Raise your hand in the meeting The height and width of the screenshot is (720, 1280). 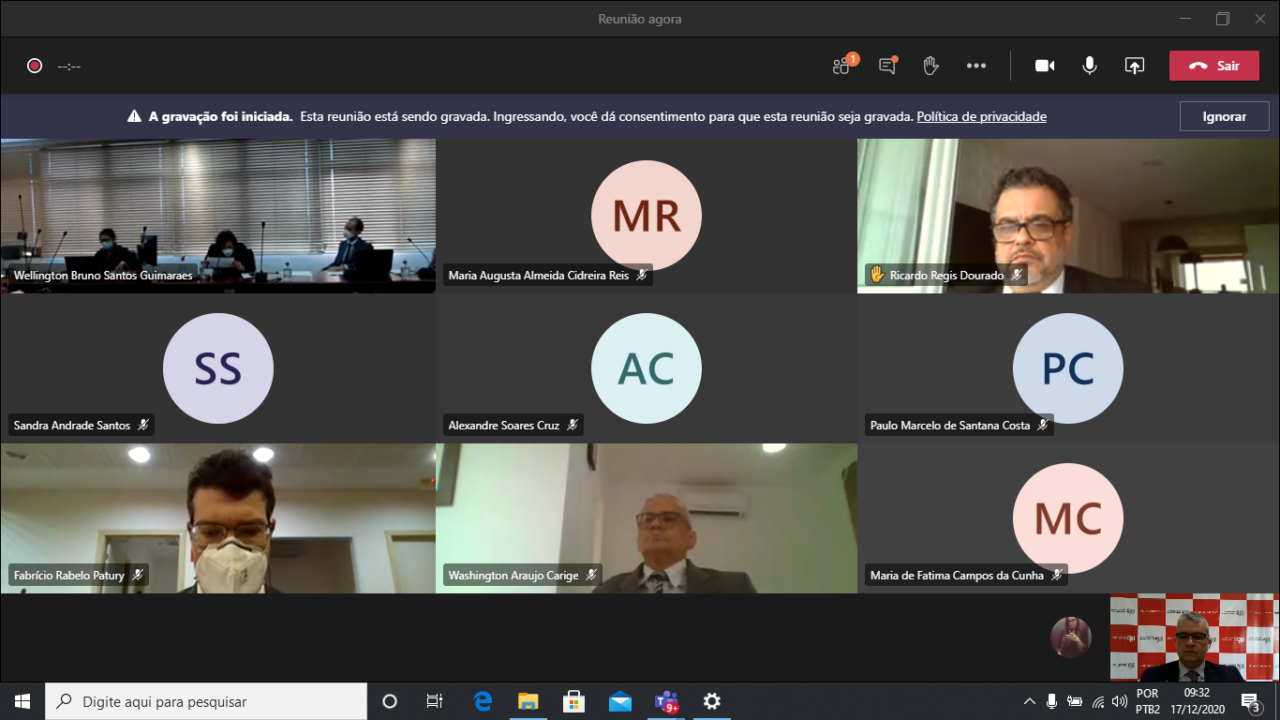point(931,66)
